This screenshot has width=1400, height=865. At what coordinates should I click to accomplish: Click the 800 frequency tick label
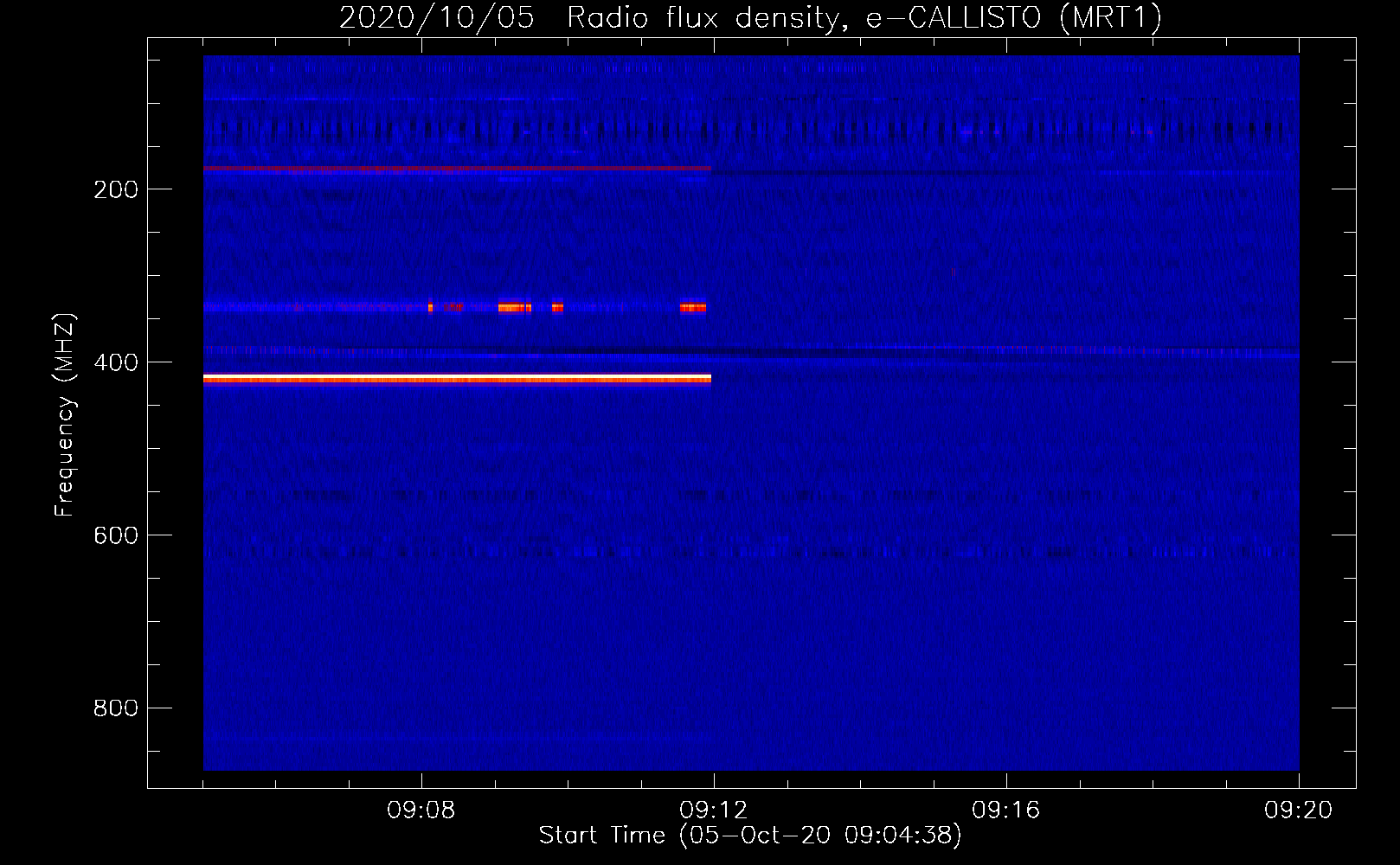click(115, 708)
